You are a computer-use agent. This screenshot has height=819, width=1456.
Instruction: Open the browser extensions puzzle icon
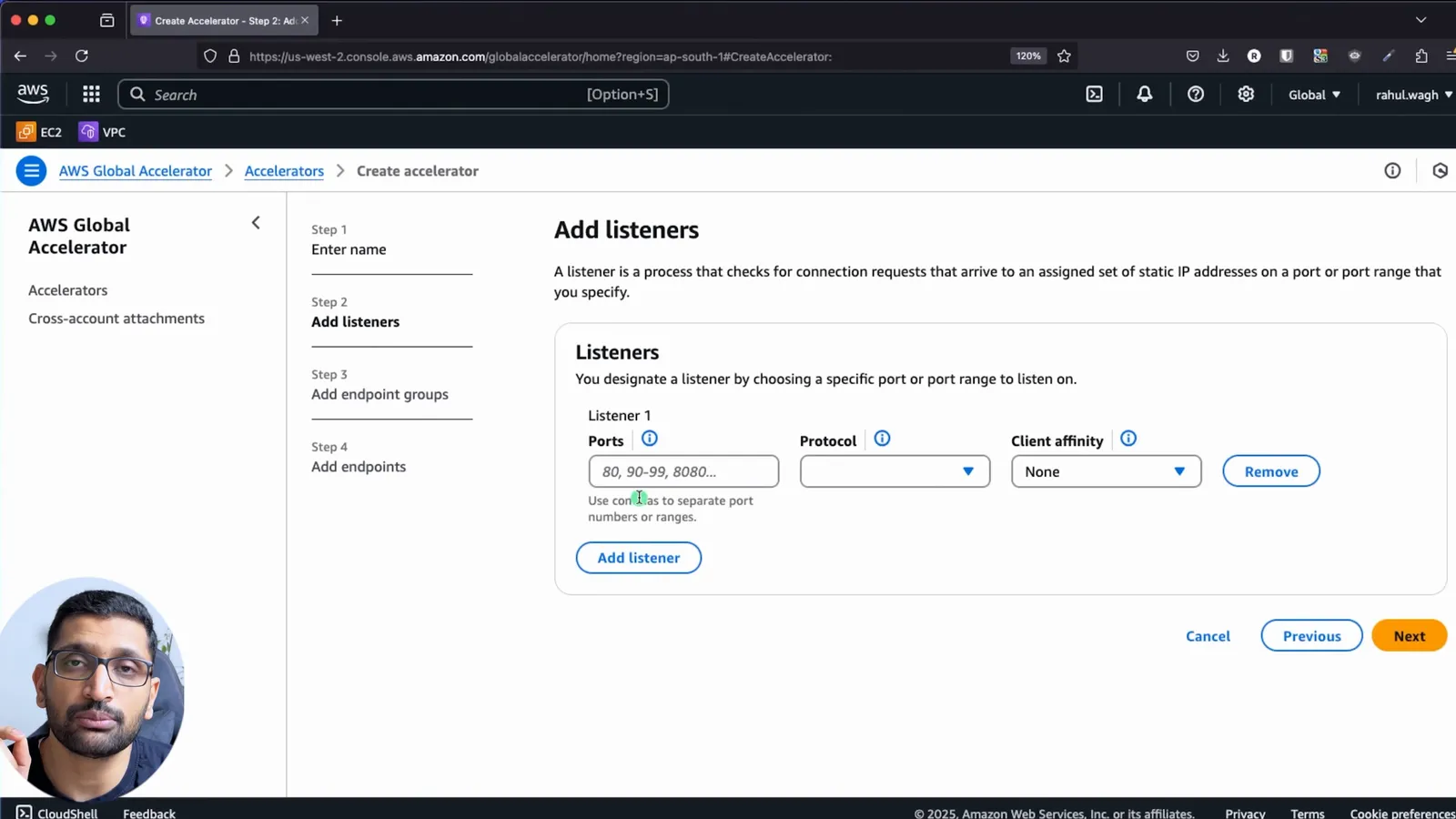point(1421,56)
